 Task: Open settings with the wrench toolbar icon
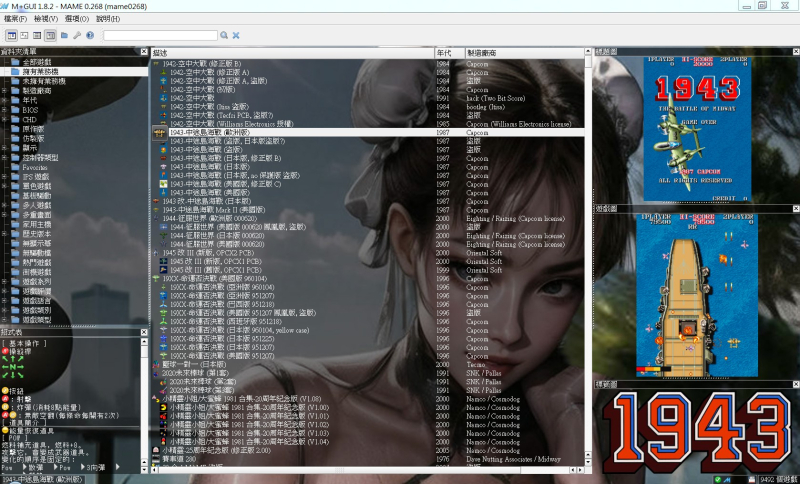(x=77, y=35)
